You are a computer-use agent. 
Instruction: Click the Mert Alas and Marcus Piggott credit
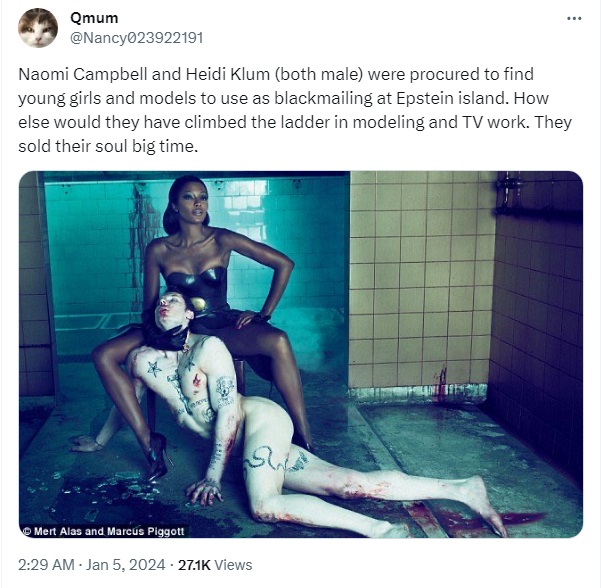point(103,531)
